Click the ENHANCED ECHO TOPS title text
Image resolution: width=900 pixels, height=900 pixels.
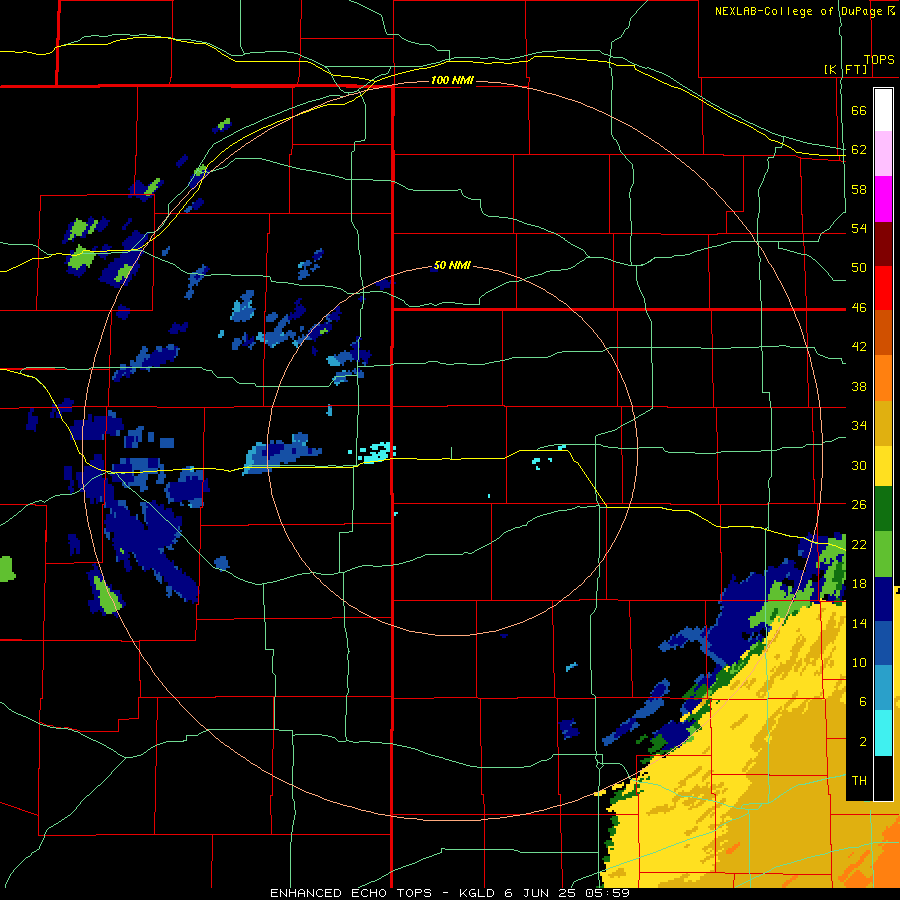pos(351,893)
